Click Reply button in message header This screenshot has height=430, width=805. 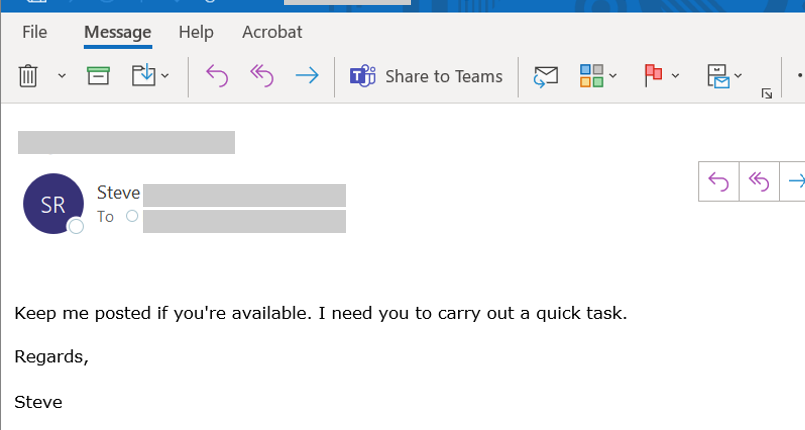click(718, 181)
